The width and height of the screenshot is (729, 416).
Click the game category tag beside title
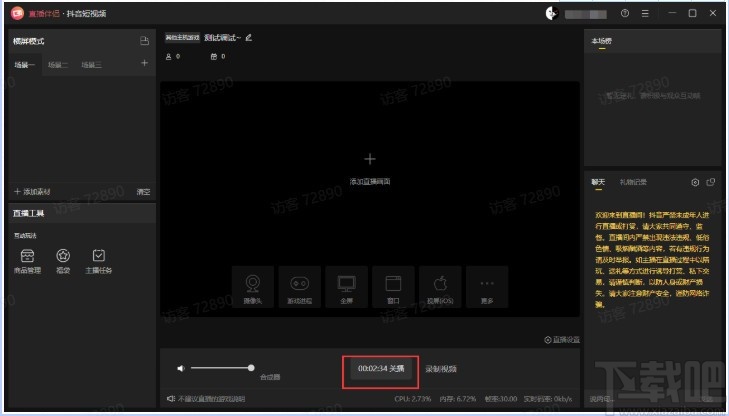click(183, 38)
